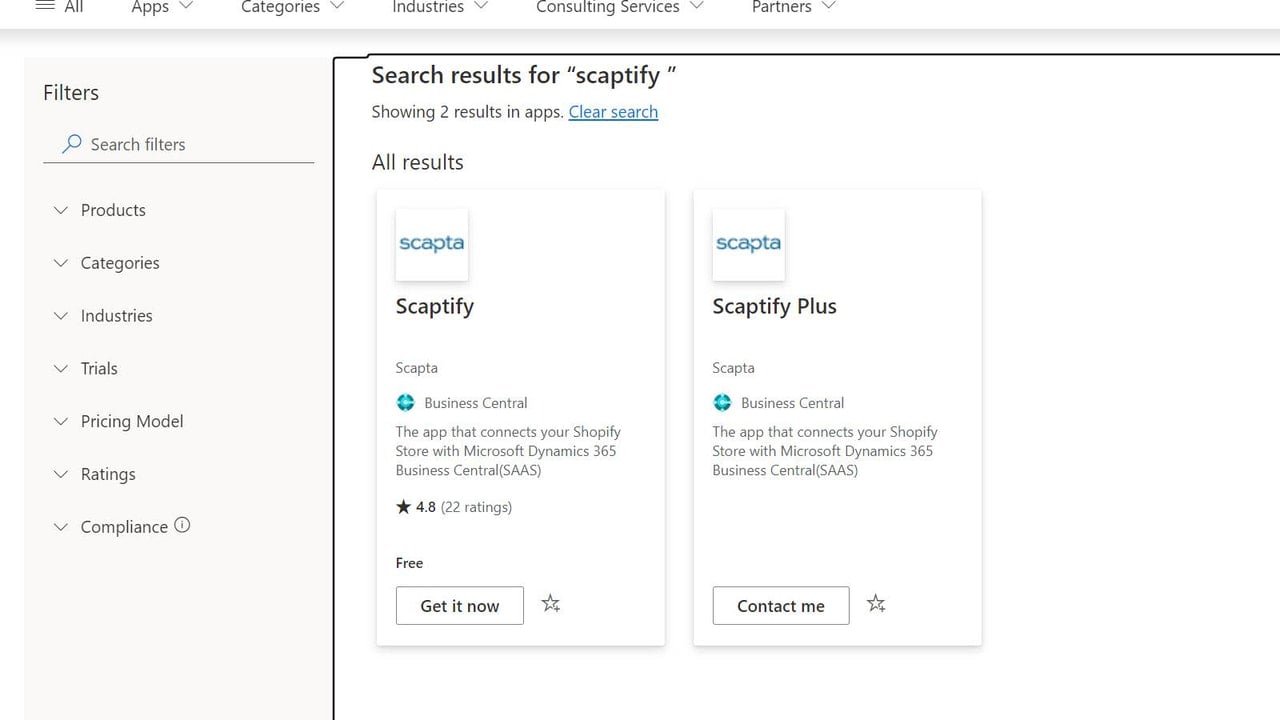The width and height of the screenshot is (1280, 720).
Task: Open the Partners menu dropdown
Action: point(794,7)
